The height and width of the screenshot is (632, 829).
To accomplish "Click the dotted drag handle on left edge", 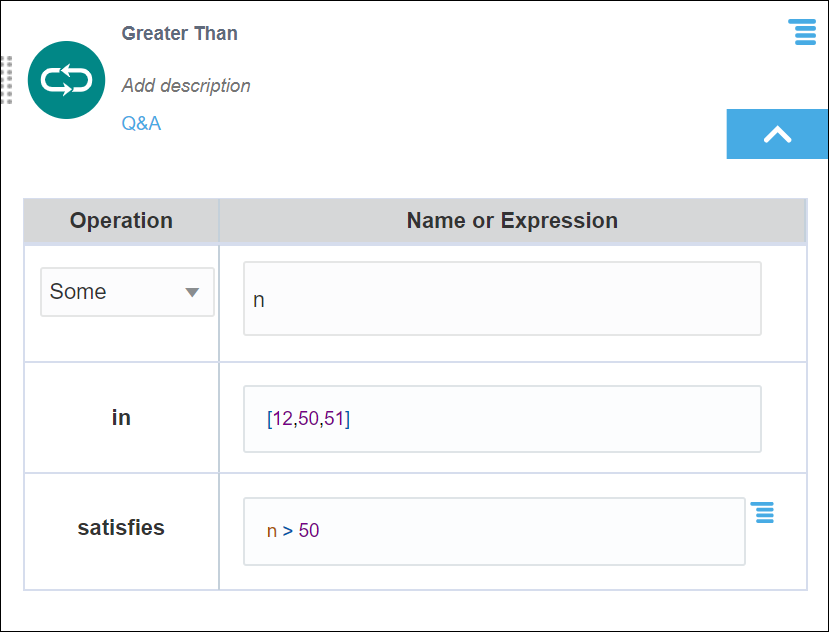I will pos(6,80).
